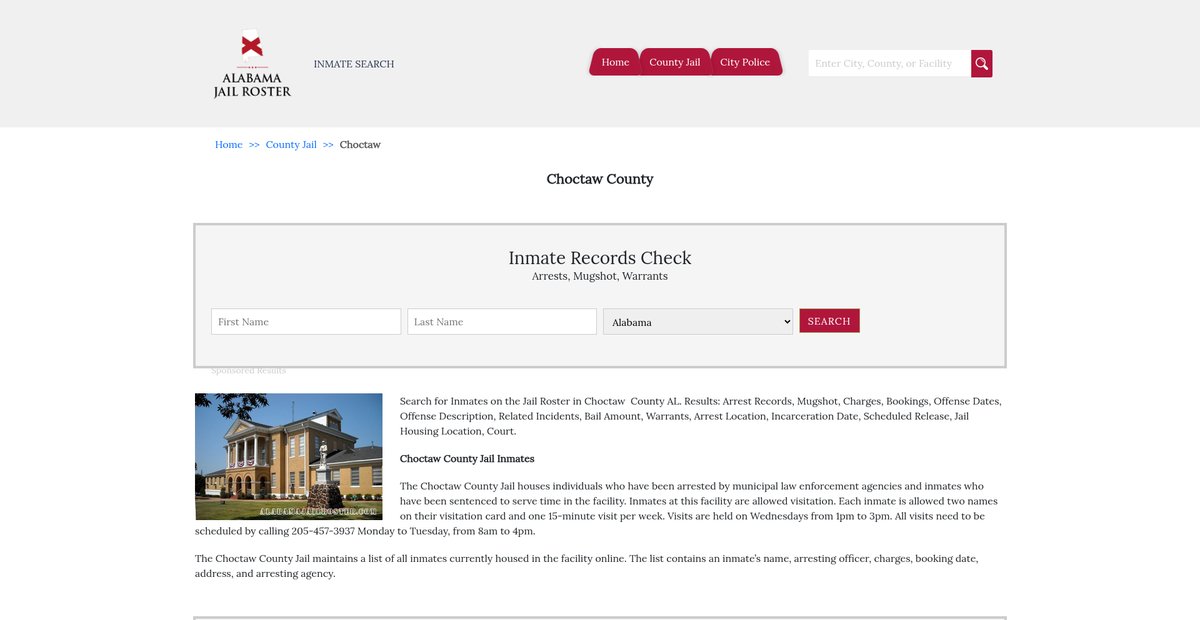This screenshot has width=1200, height=620.
Task: Expand the Alabama state dropdown
Action: click(698, 322)
